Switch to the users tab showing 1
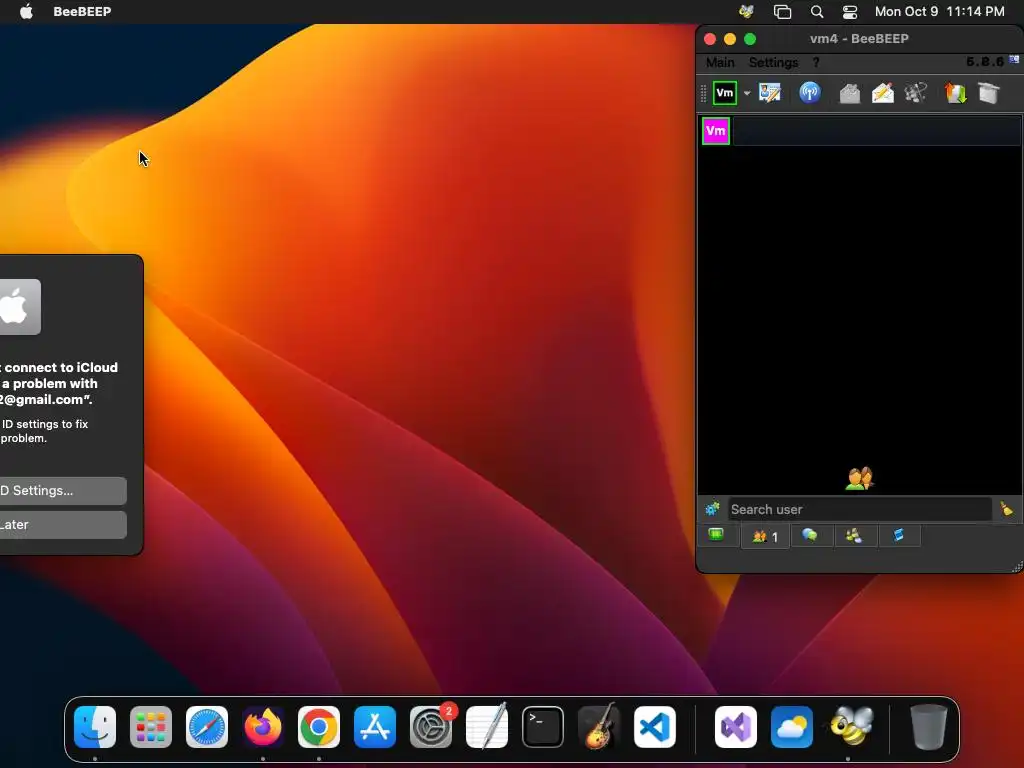The image size is (1024, 768). tap(765, 537)
